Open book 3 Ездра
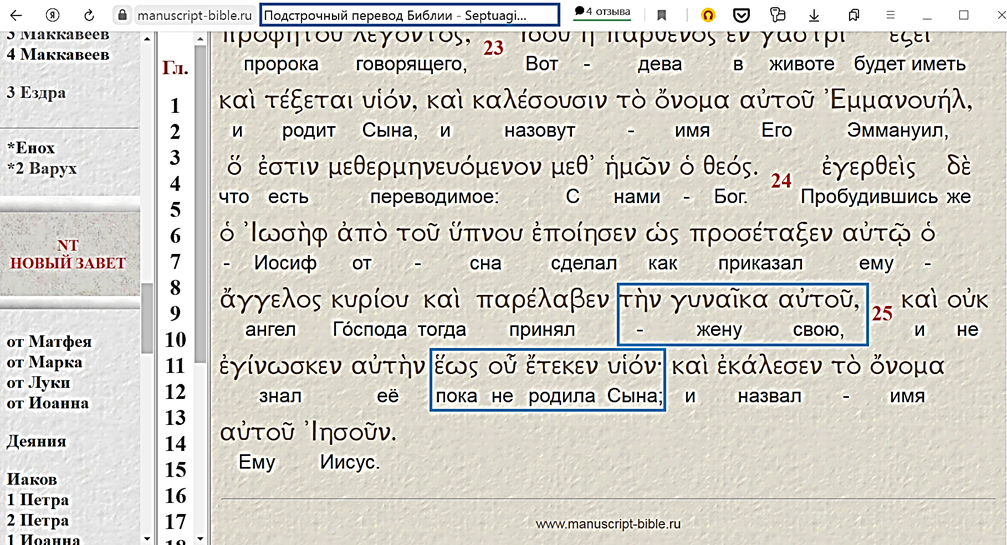 click(x=36, y=92)
